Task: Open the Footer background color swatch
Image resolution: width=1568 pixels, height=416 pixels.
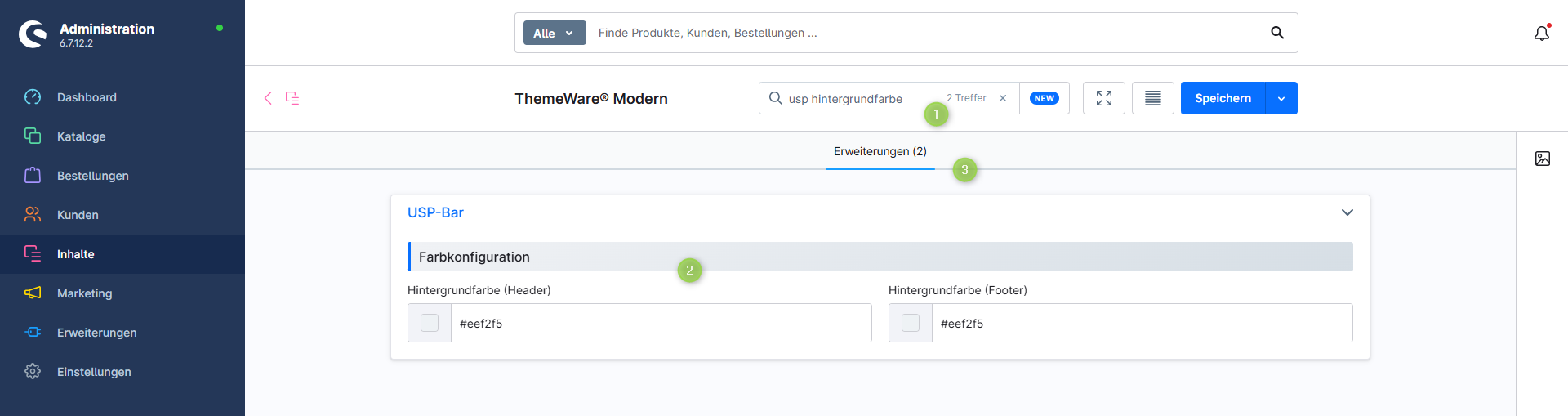Action: pyautogui.click(x=911, y=323)
